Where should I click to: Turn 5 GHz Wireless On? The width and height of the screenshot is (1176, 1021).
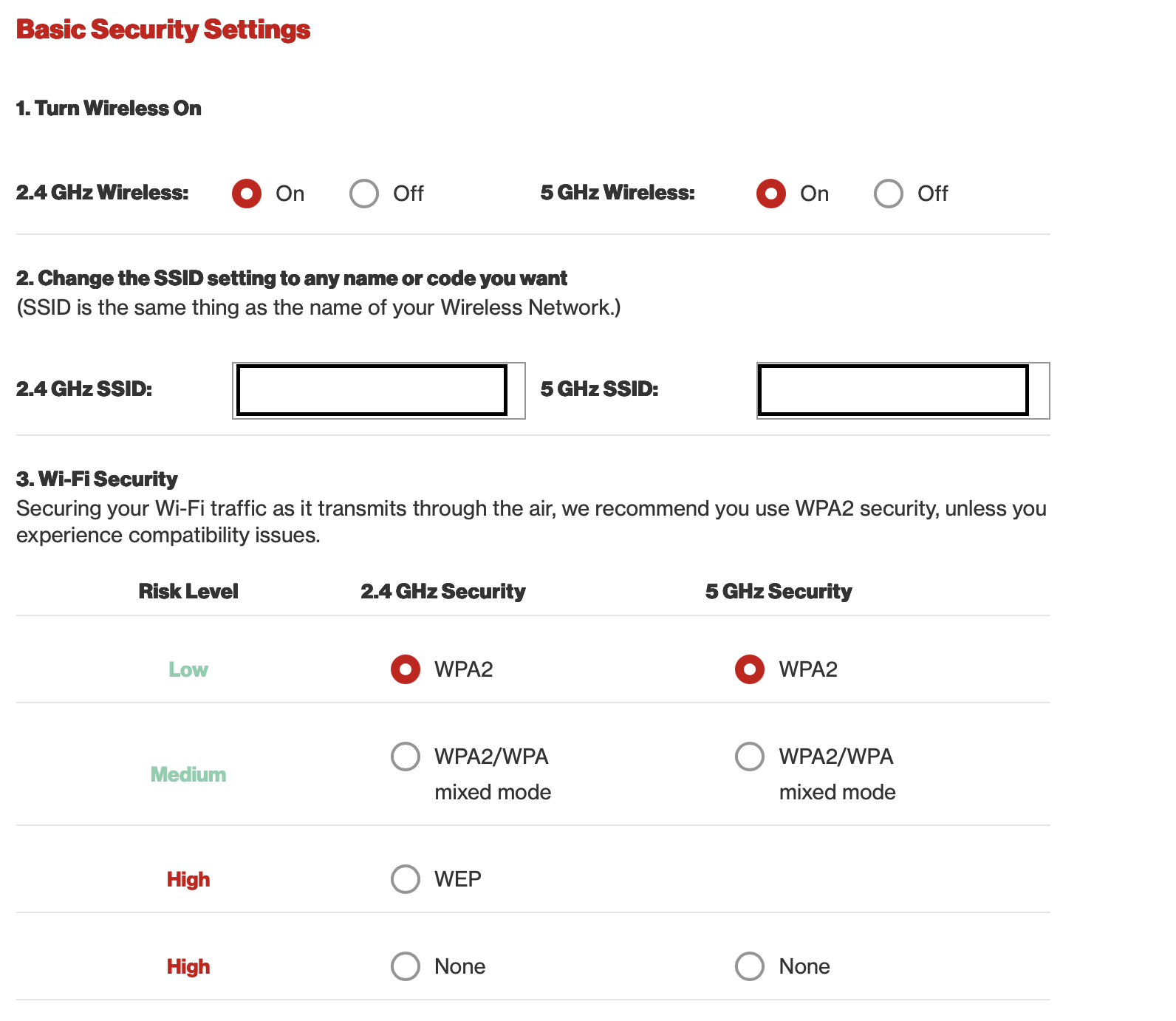tap(771, 194)
